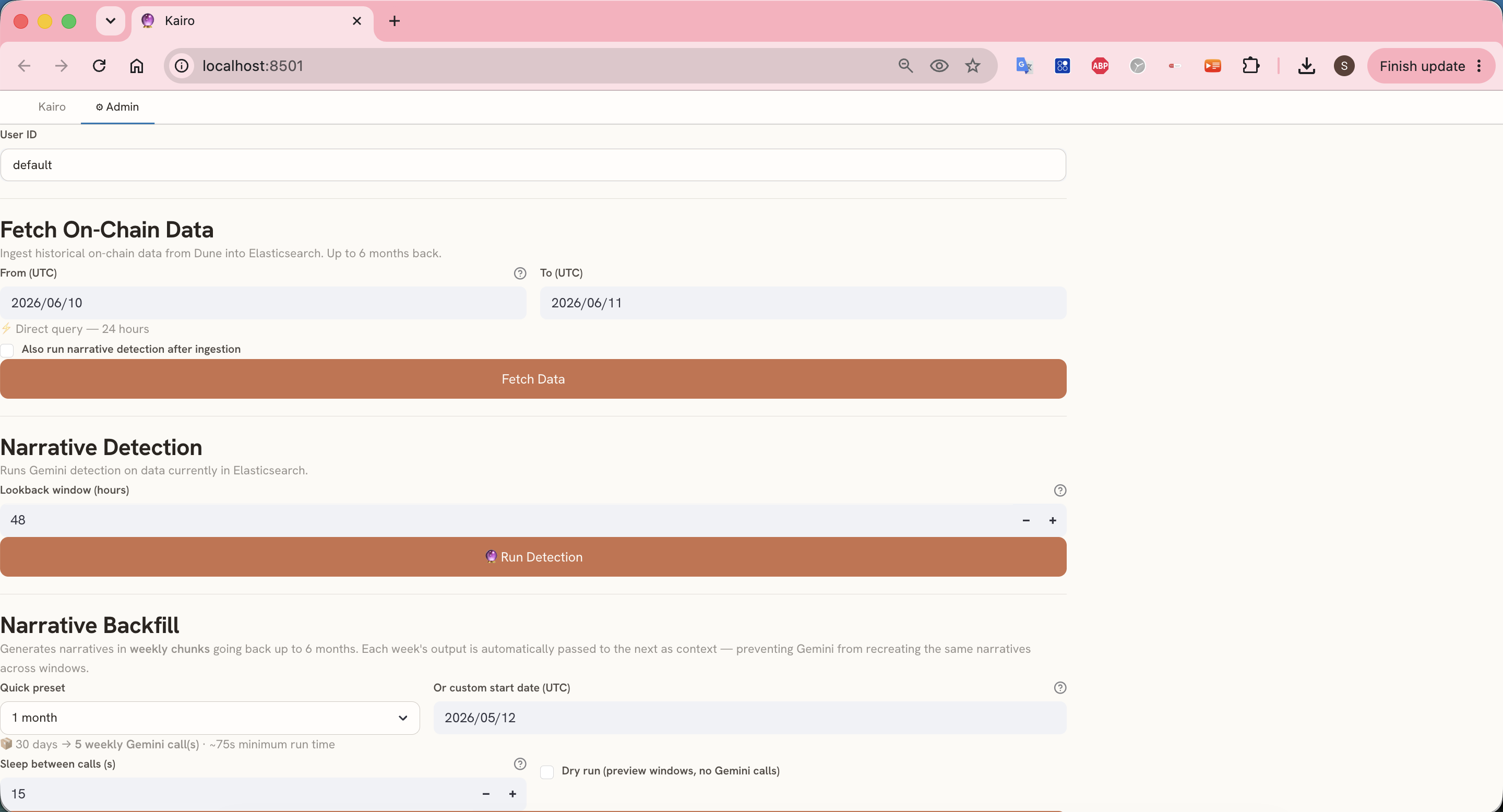
Task: Close the Kairo browser tab
Action: click(x=357, y=21)
